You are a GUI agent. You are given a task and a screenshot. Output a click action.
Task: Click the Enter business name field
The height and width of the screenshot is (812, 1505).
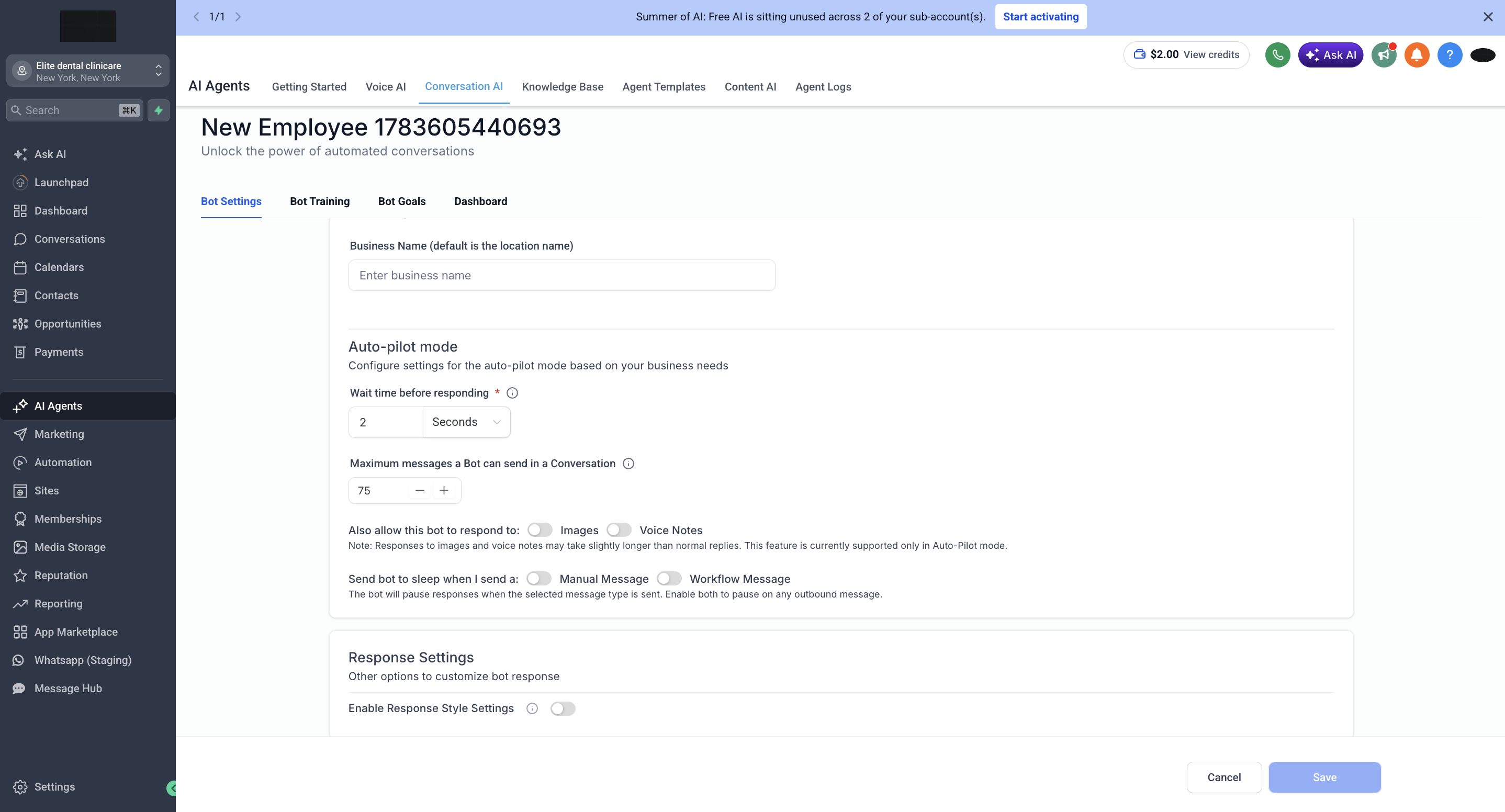pos(561,275)
